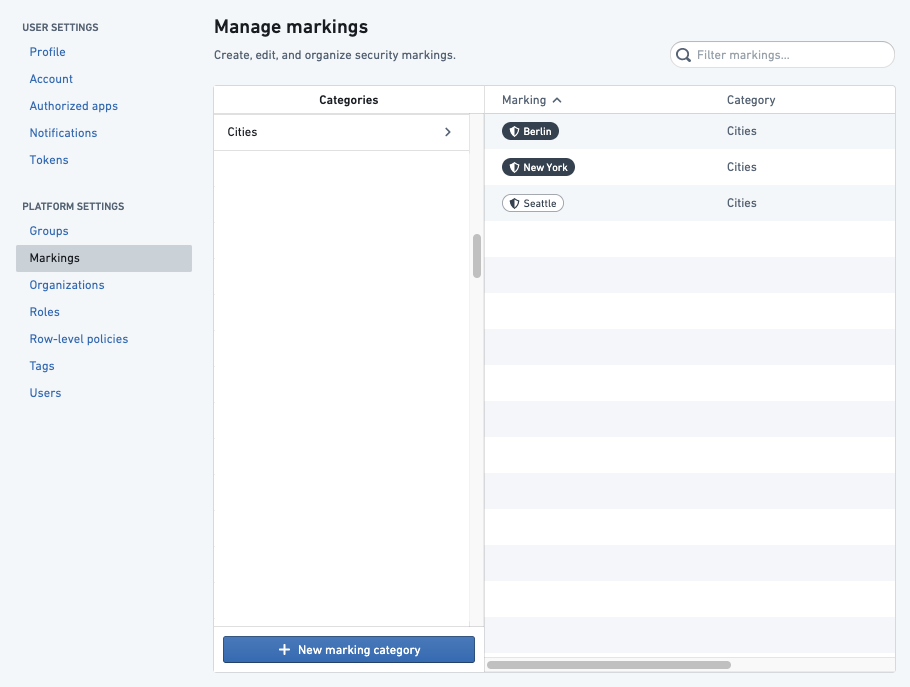Open Groups platform settings
The image size is (910, 687).
coord(49,231)
